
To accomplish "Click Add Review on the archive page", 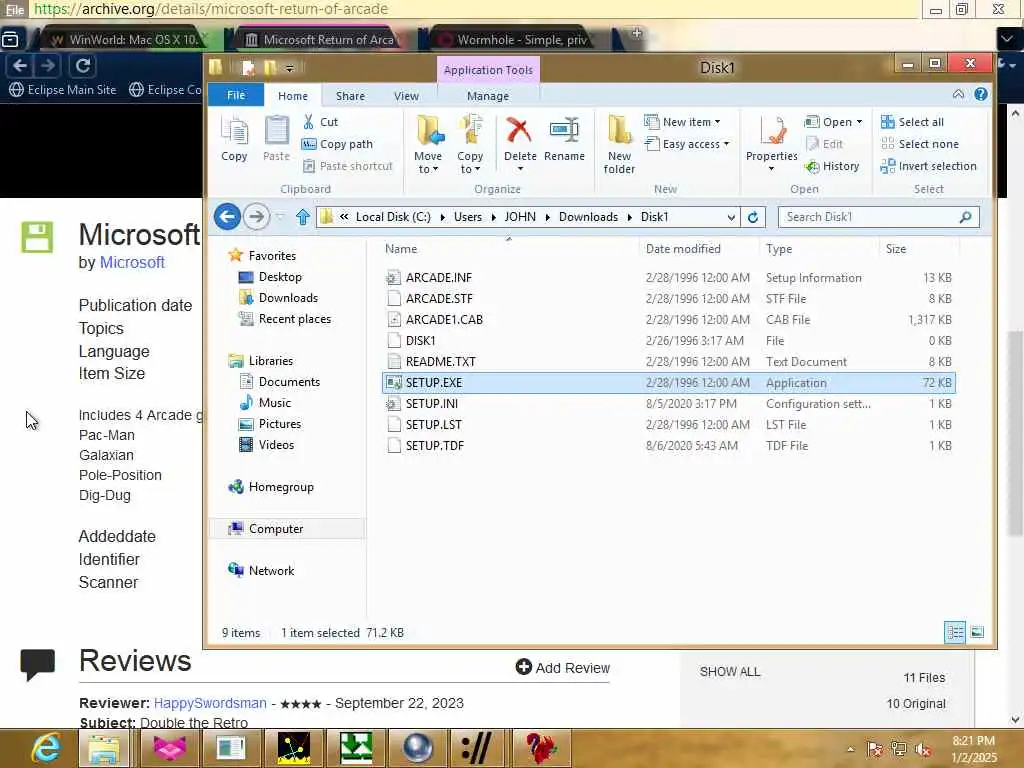I will (563, 667).
